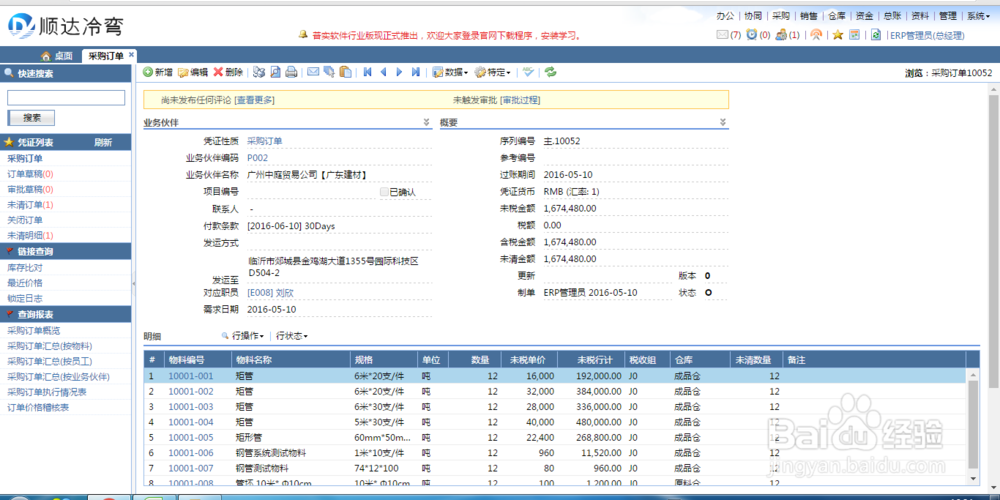Click the 新增 (new) toolbar button

pos(158,72)
